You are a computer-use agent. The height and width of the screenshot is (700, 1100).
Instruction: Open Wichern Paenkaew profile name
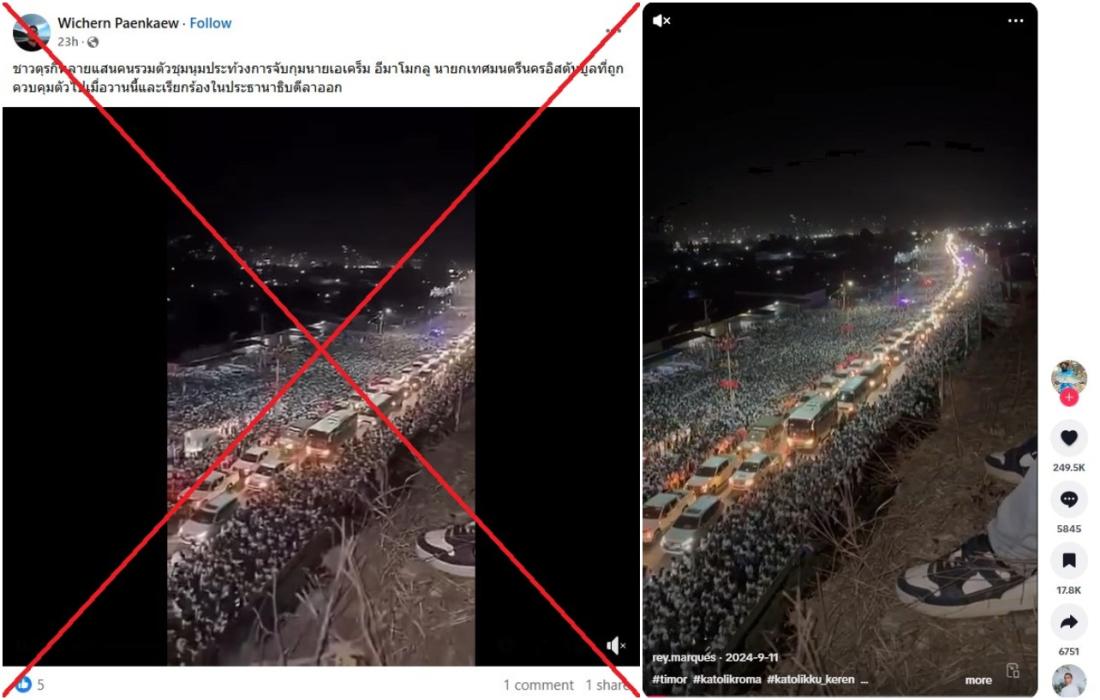pos(118,23)
